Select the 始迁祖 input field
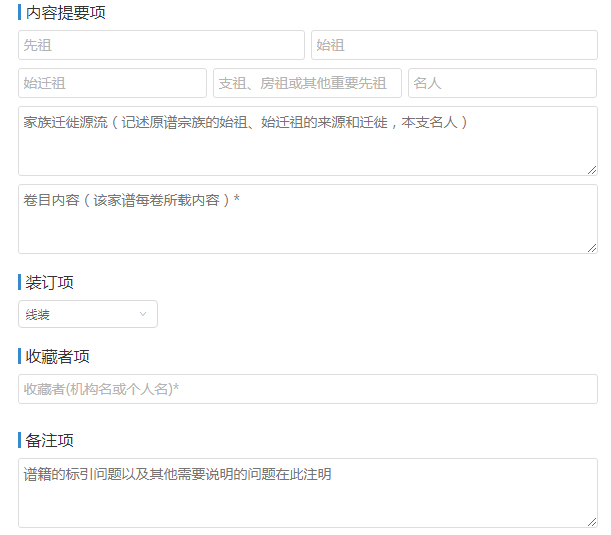This screenshot has width=611, height=535. 112,83
